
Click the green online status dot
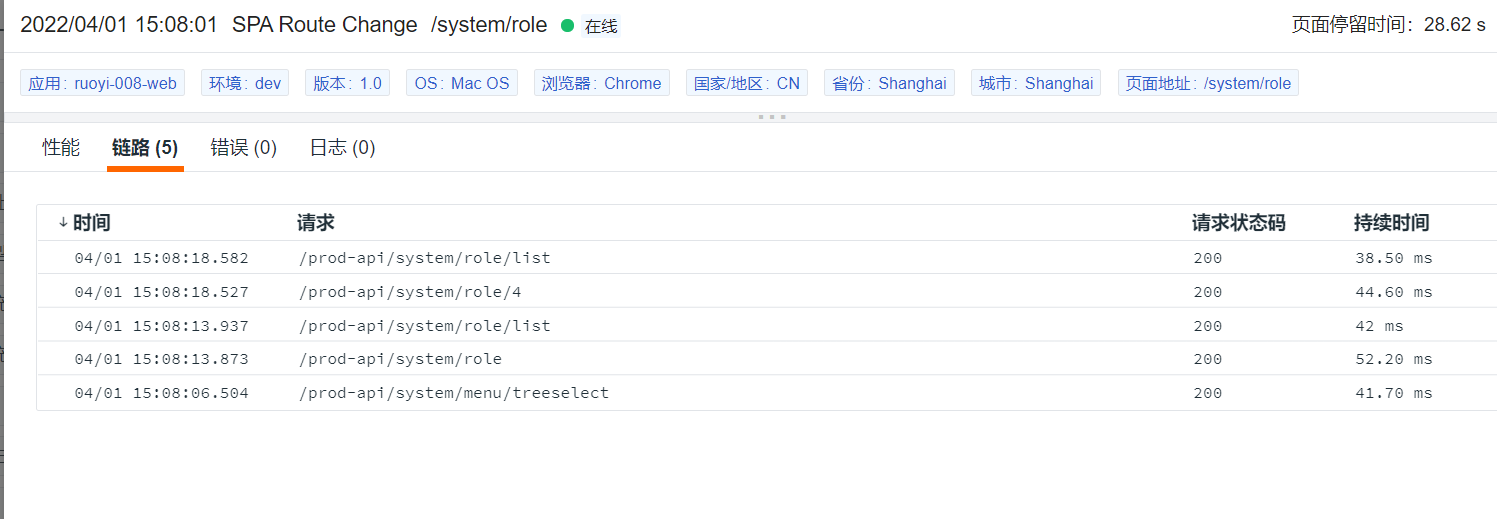[568, 26]
